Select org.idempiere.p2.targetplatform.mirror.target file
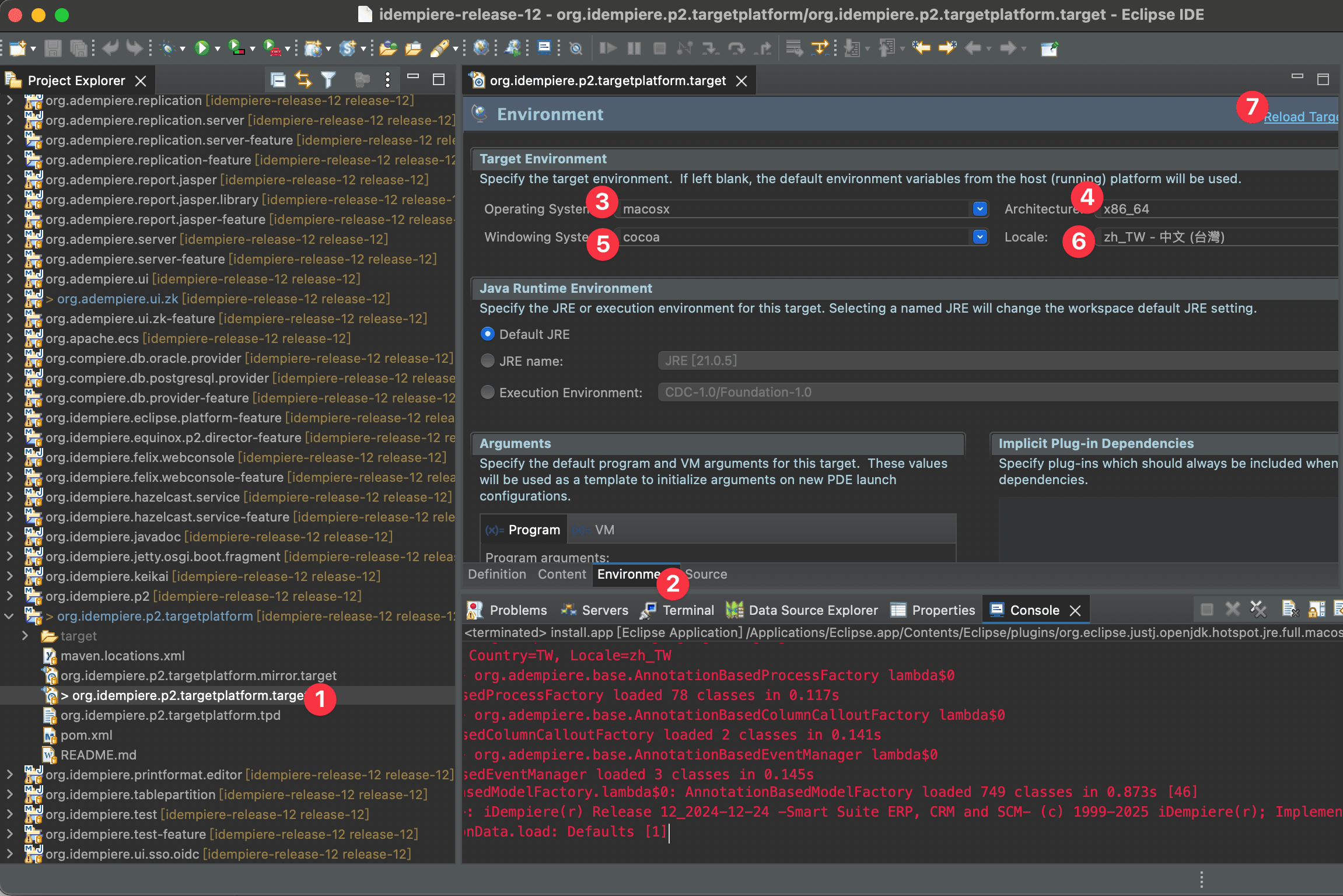Viewport: 1343px width, 896px height. (198, 675)
